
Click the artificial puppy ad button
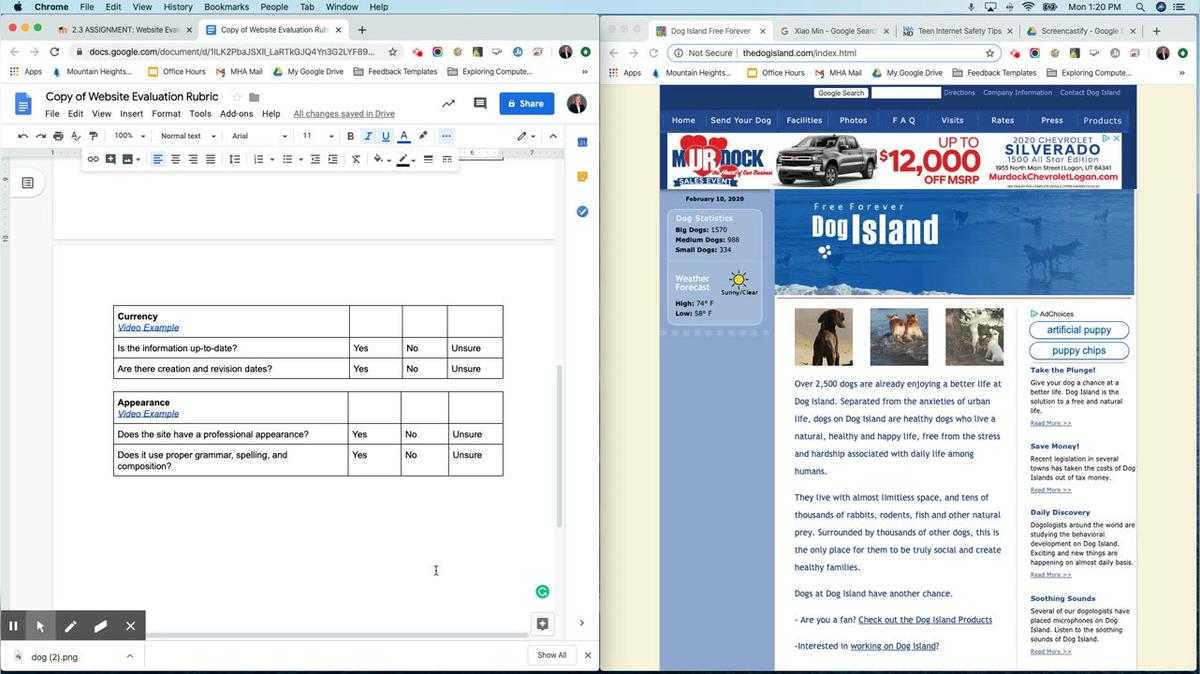click(1079, 330)
